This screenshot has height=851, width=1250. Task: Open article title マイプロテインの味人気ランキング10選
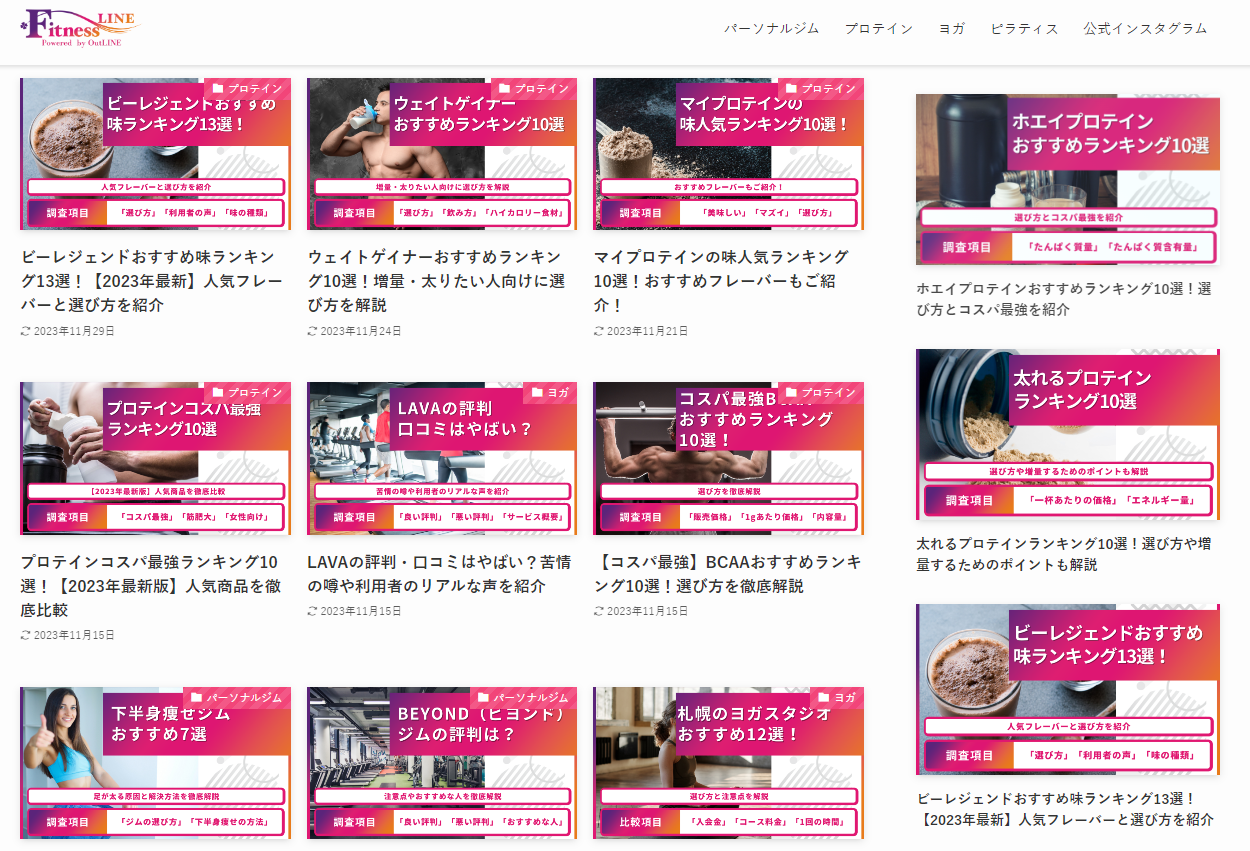pos(721,281)
